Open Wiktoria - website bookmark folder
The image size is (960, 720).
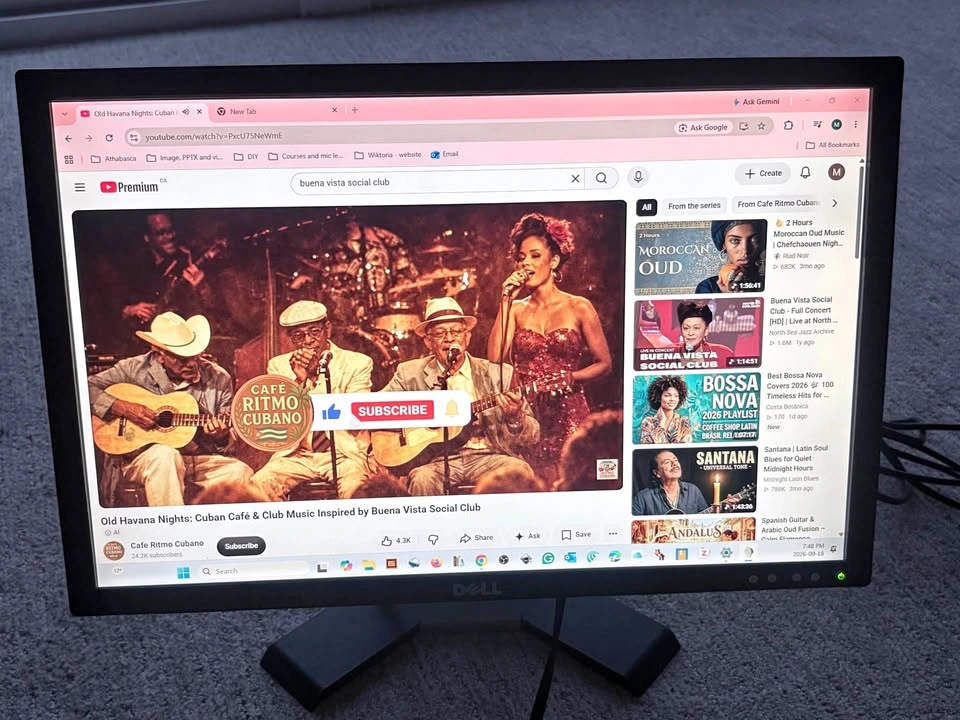click(x=388, y=155)
